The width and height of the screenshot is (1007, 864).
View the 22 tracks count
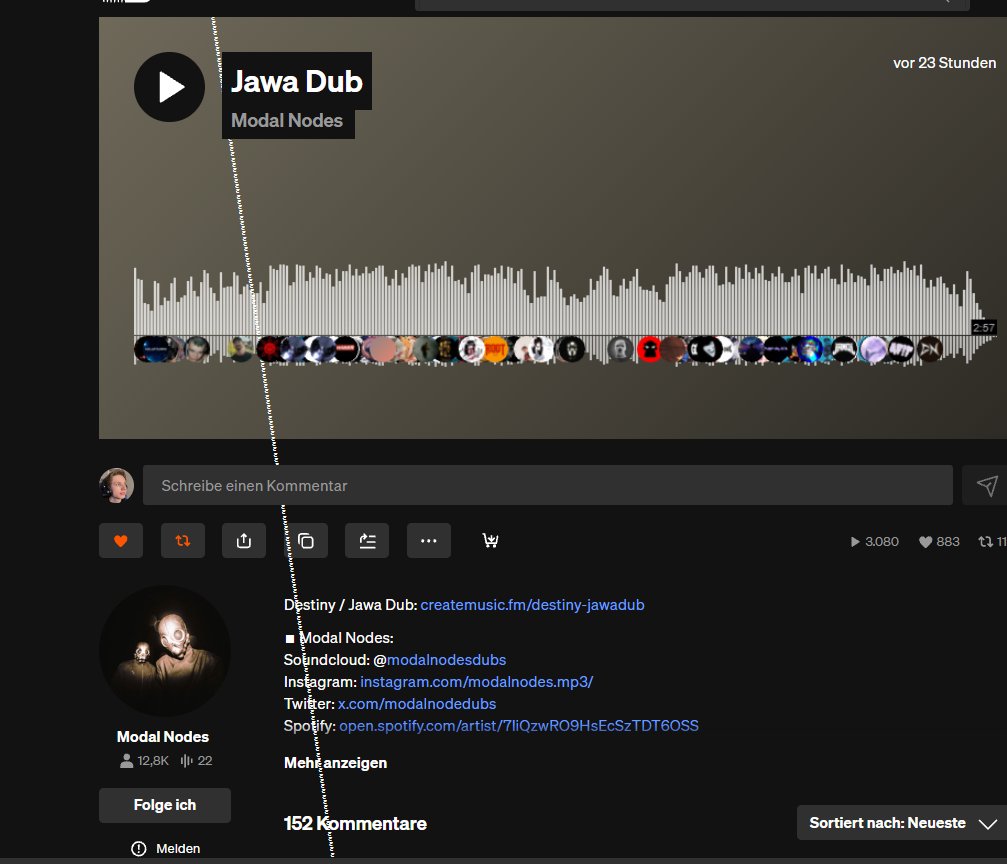click(x=197, y=761)
